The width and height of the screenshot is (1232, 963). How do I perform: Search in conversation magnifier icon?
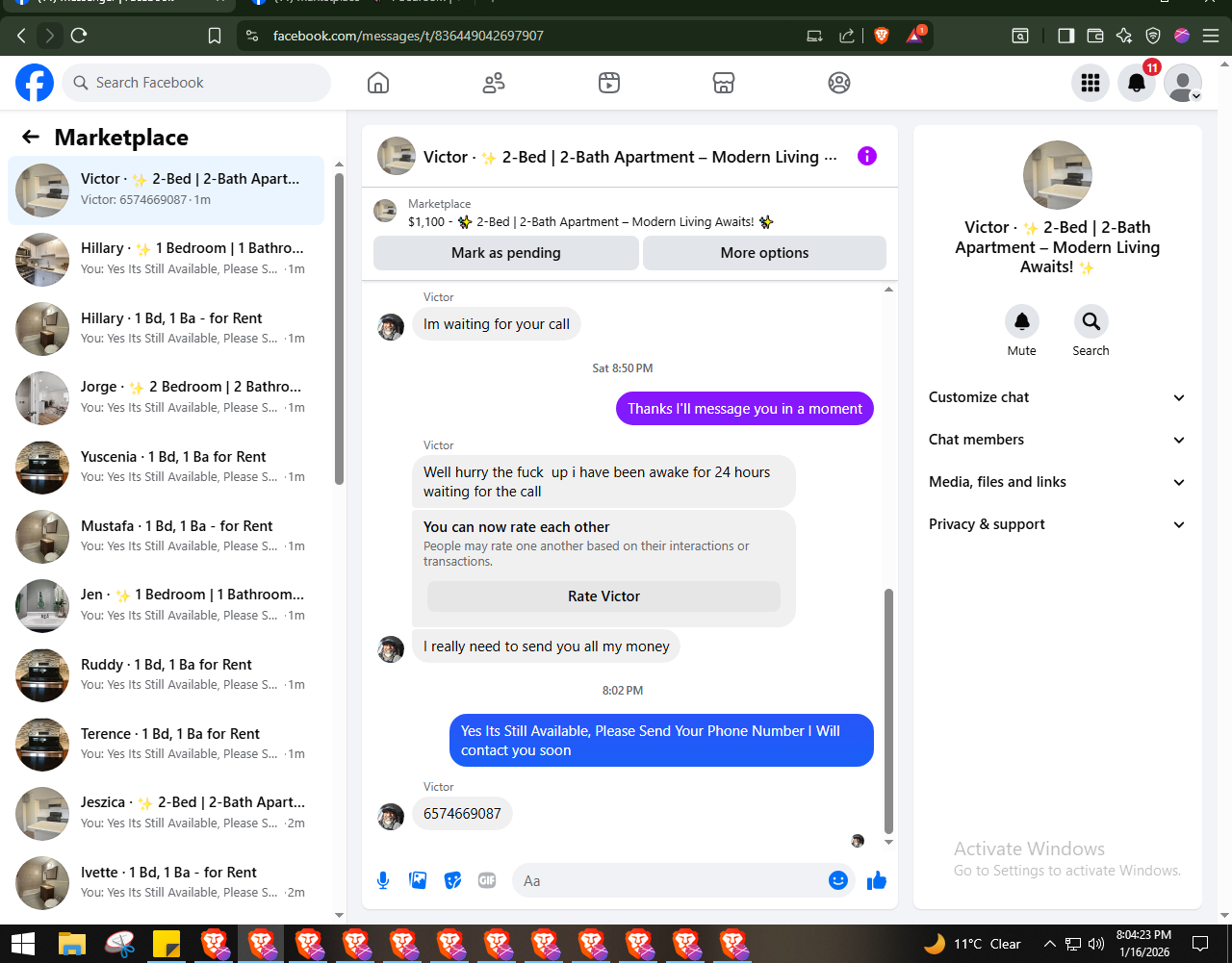coord(1091,321)
